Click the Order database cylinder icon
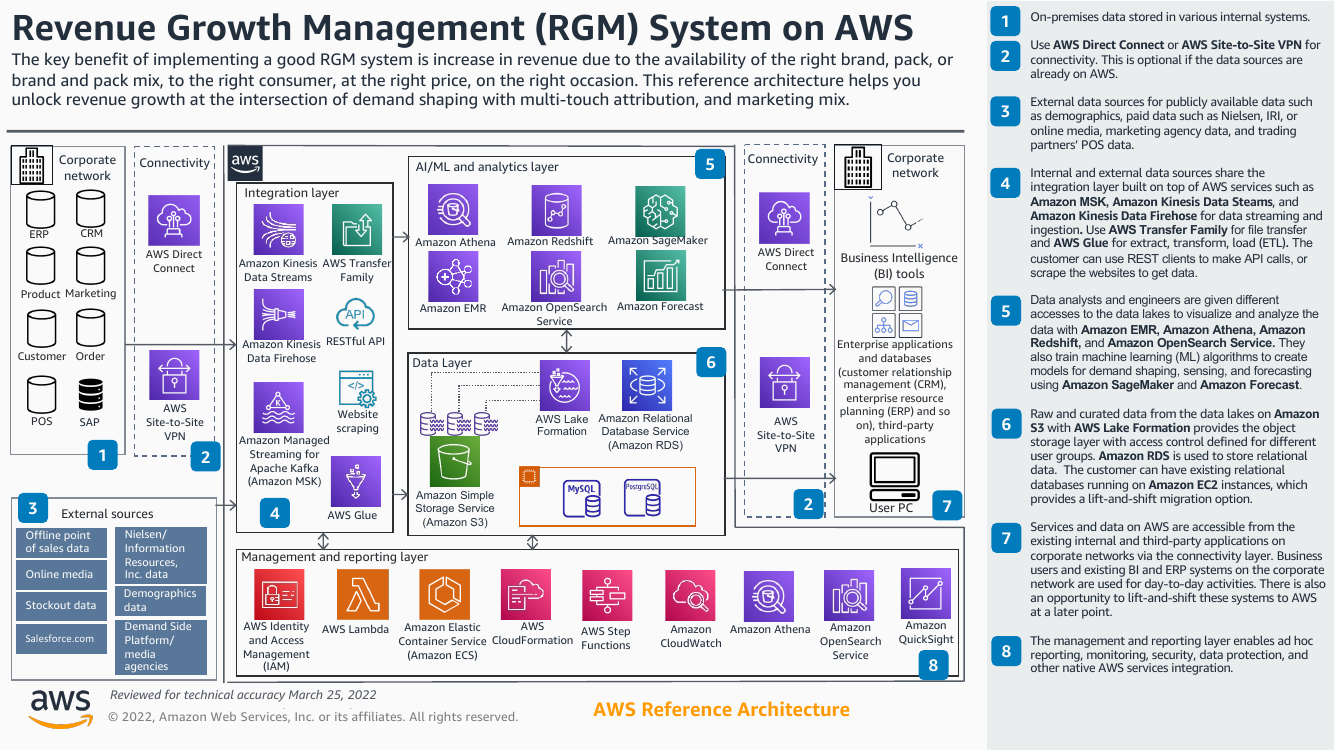Viewport: 1334px width, 750px height. (91, 329)
